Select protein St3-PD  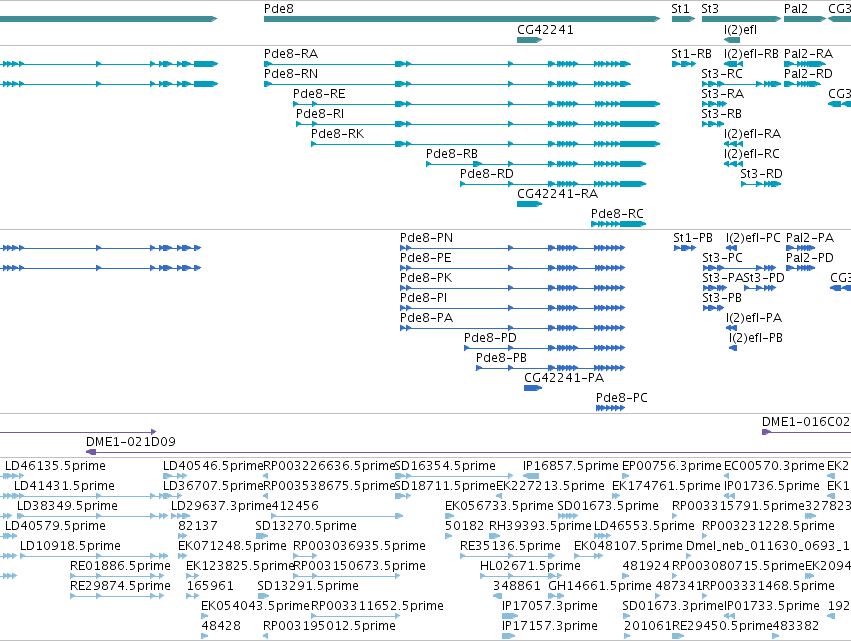(x=760, y=288)
